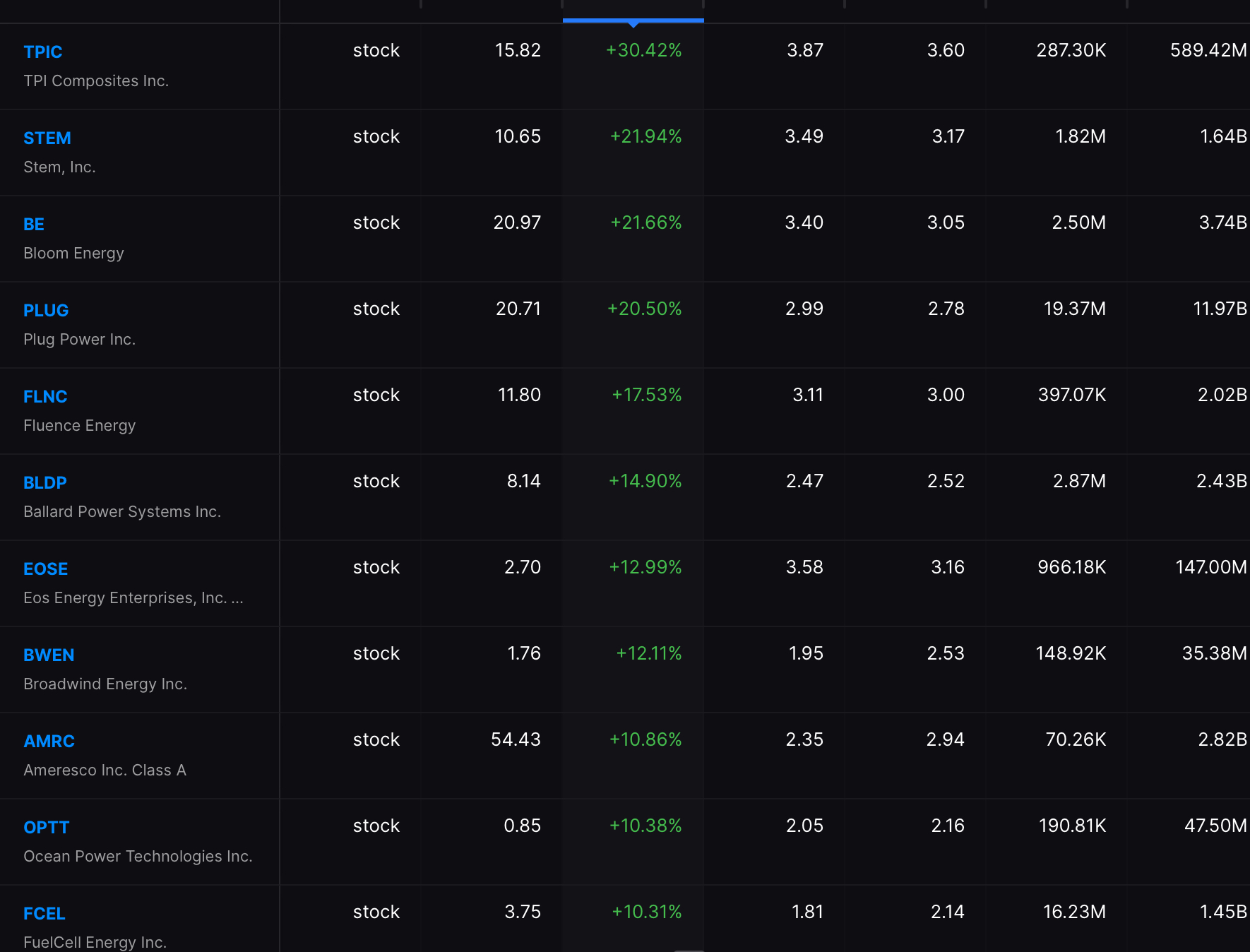Click the +10.86% change for AMRC
1250x952 pixels.
click(x=645, y=739)
